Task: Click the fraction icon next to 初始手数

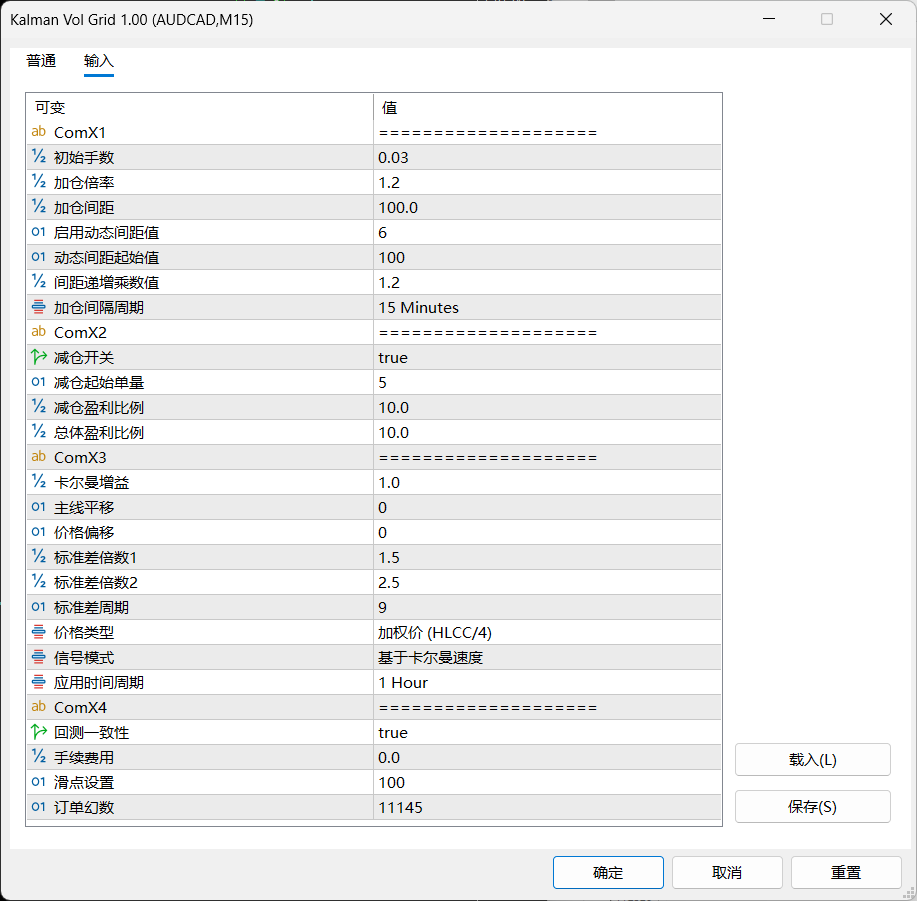Action: pos(39,157)
